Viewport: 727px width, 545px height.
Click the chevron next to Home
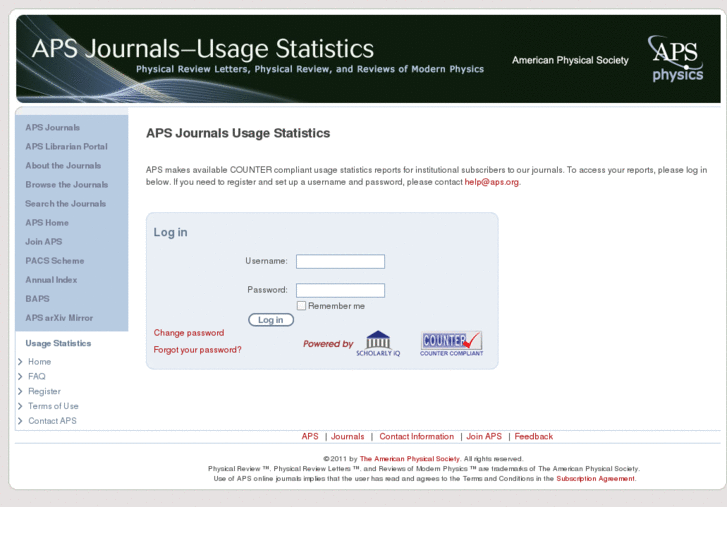[x=20, y=362]
